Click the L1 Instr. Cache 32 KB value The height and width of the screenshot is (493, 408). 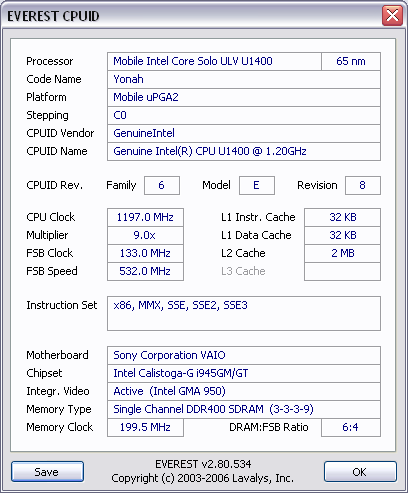(342, 217)
